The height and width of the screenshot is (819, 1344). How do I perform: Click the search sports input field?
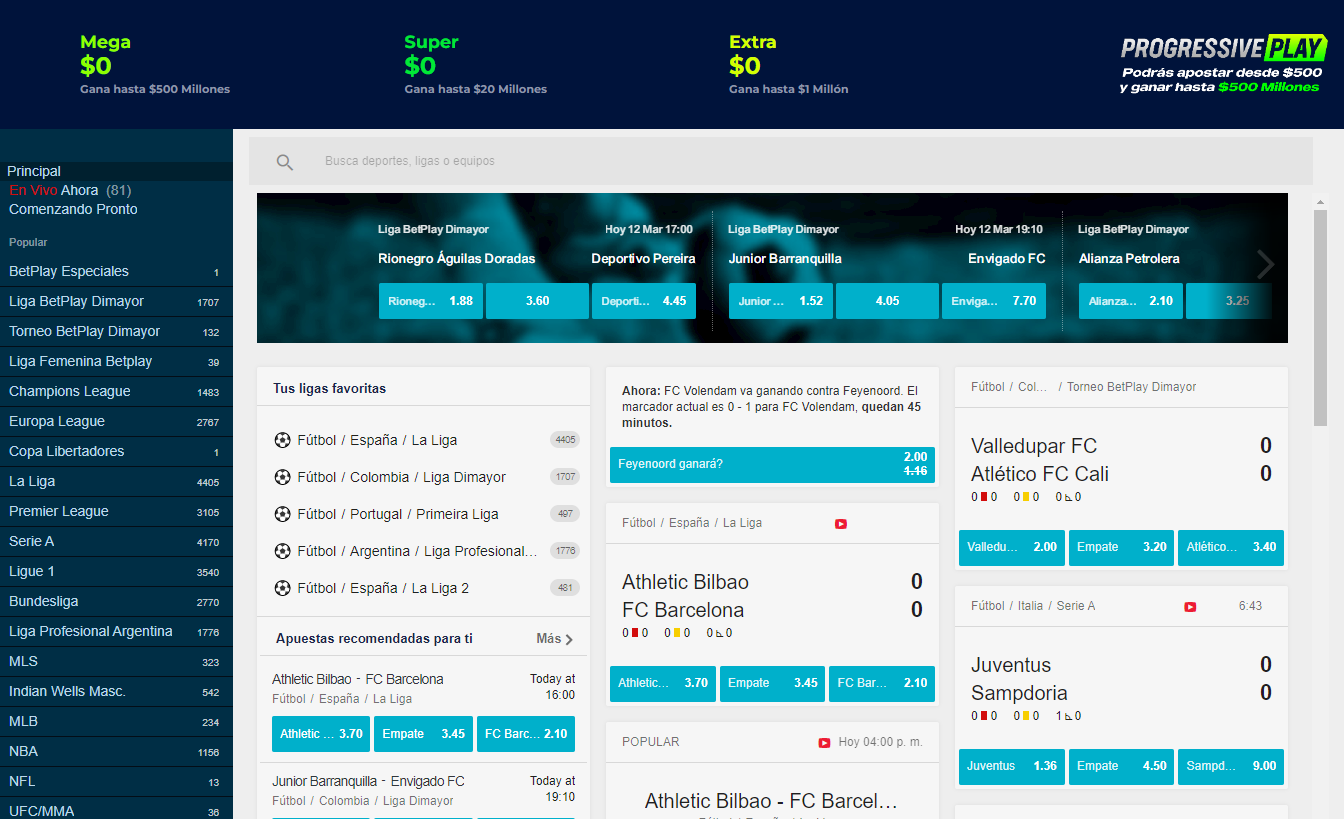(x=780, y=161)
